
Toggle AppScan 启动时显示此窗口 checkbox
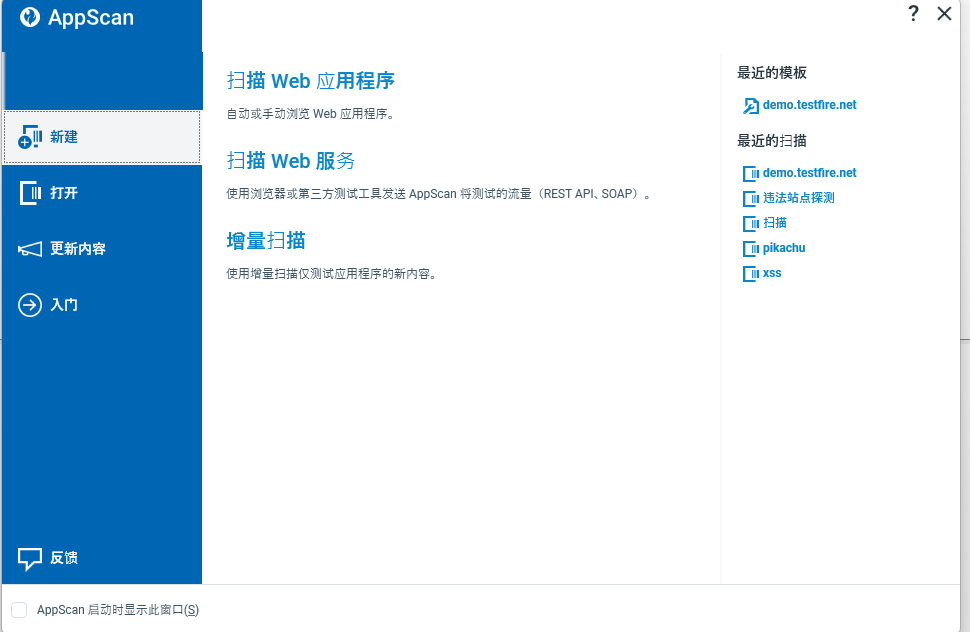19,610
